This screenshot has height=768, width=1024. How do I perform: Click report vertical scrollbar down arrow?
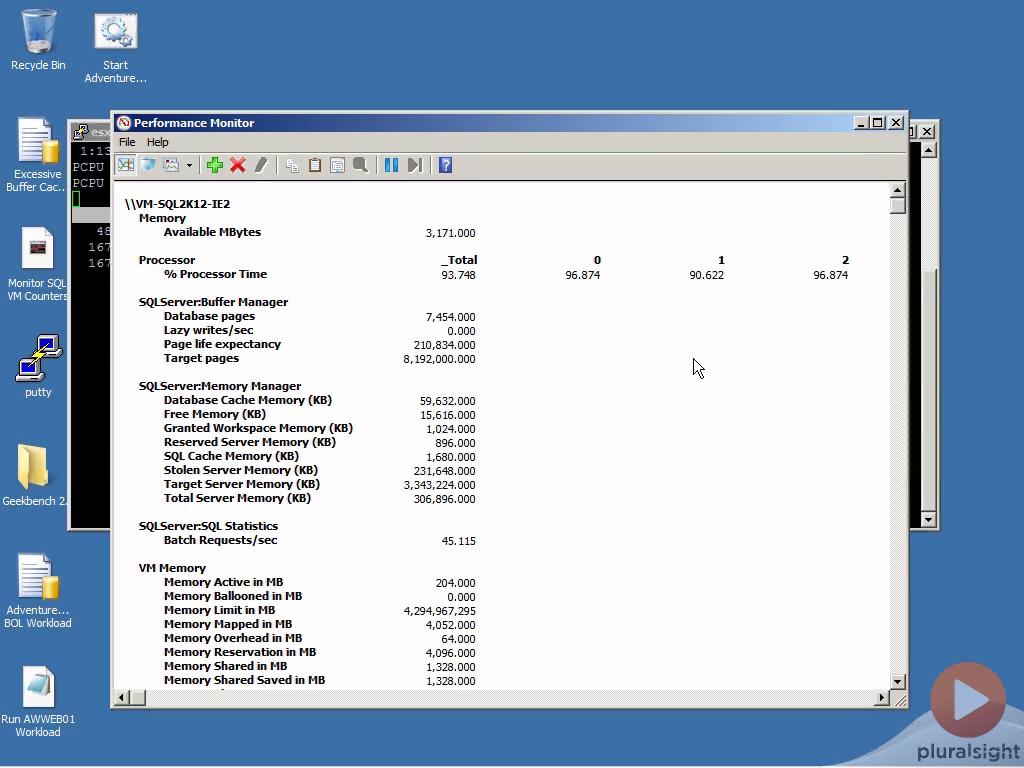(897, 682)
